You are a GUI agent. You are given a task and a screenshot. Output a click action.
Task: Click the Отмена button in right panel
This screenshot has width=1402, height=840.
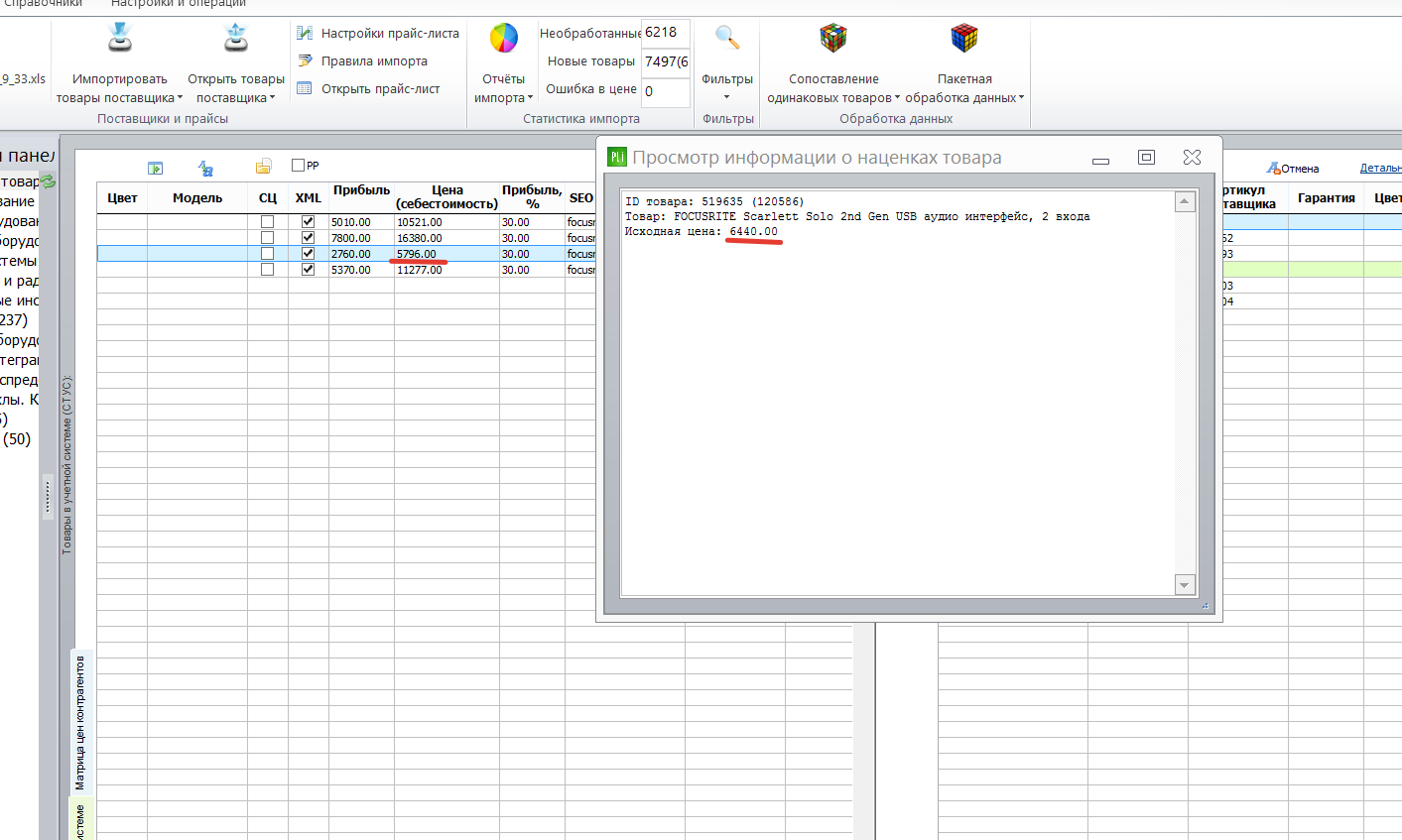1293,169
